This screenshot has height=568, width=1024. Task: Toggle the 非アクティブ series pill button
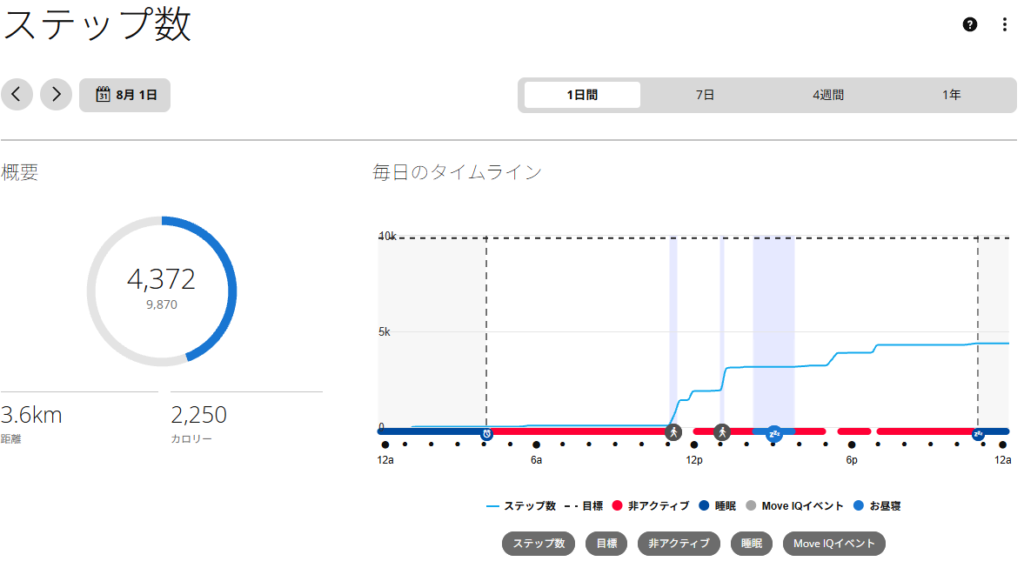[679, 543]
